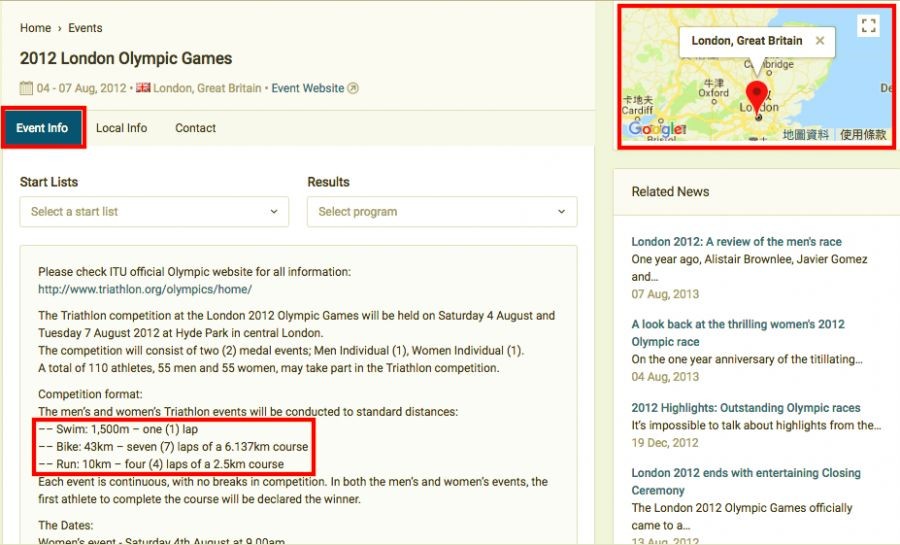This screenshot has width=900, height=545.
Task: Open news: thrilling women's 2012 Olympic race
Action: (x=738, y=333)
